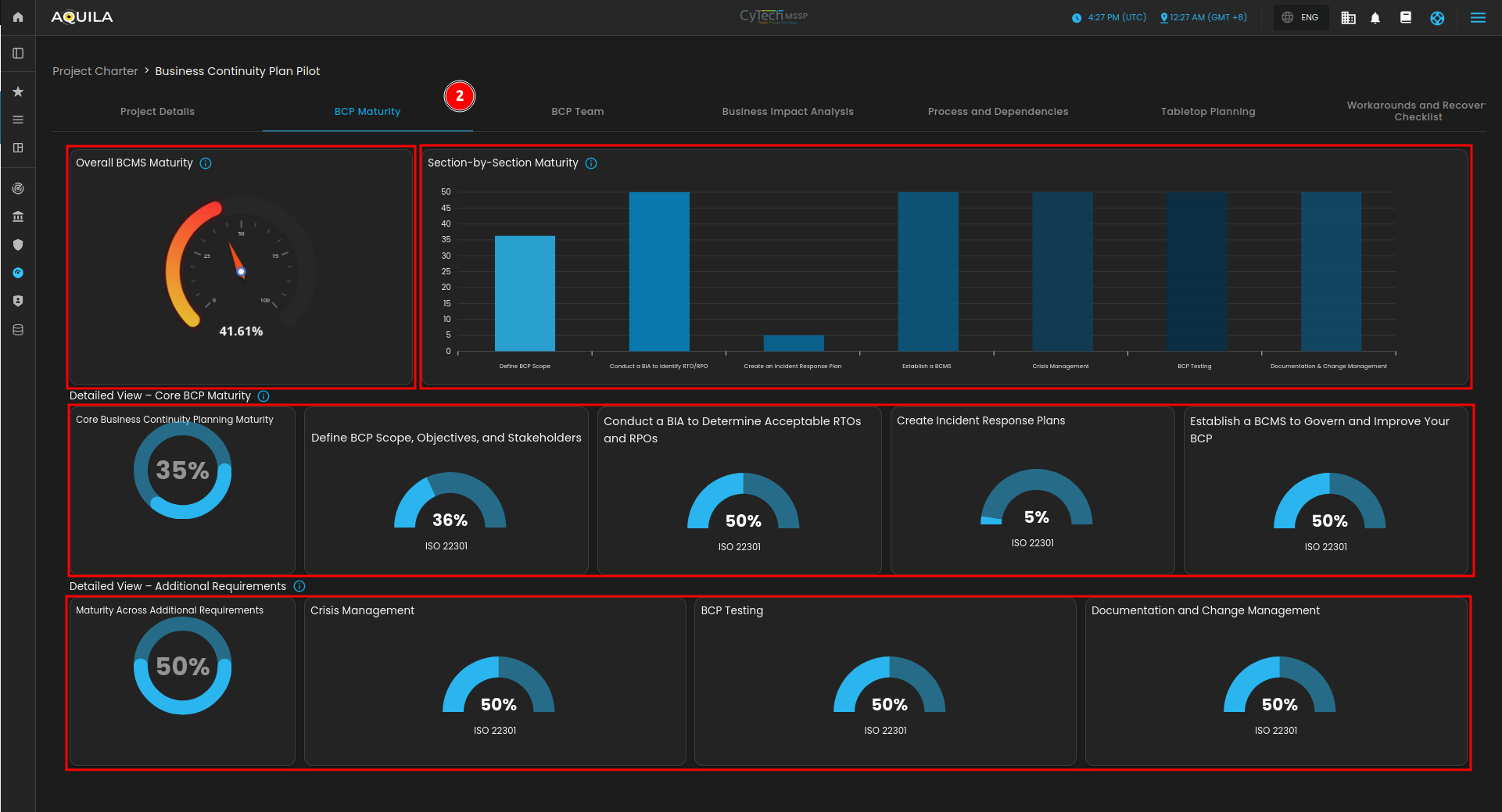The image size is (1502, 812).
Task: Click the Overall BCMS Maturity gauge needle
Action: [236, 259]
